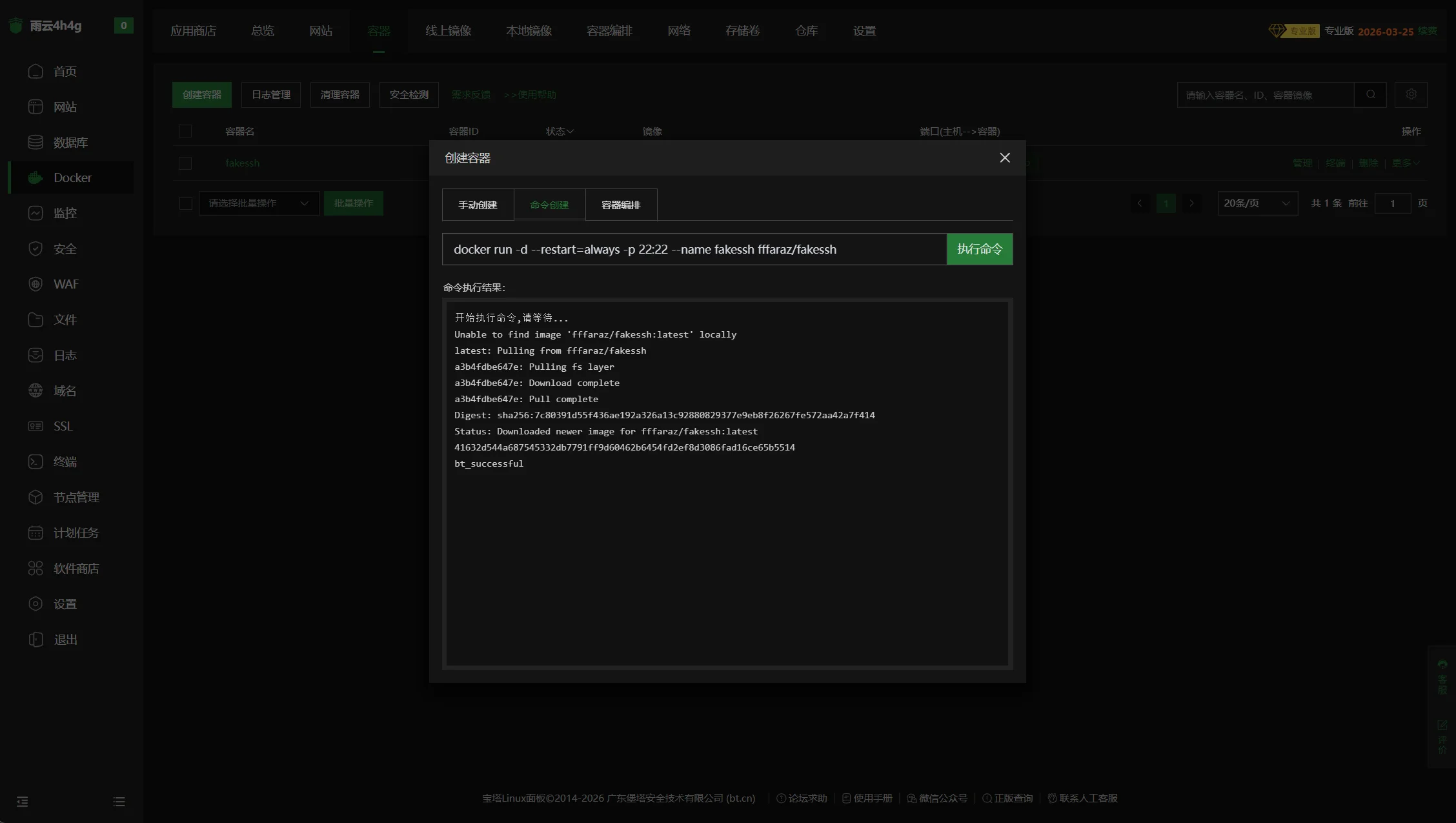Click the search magnifier icon
1456x823 pixels.
coord(1370,94)
